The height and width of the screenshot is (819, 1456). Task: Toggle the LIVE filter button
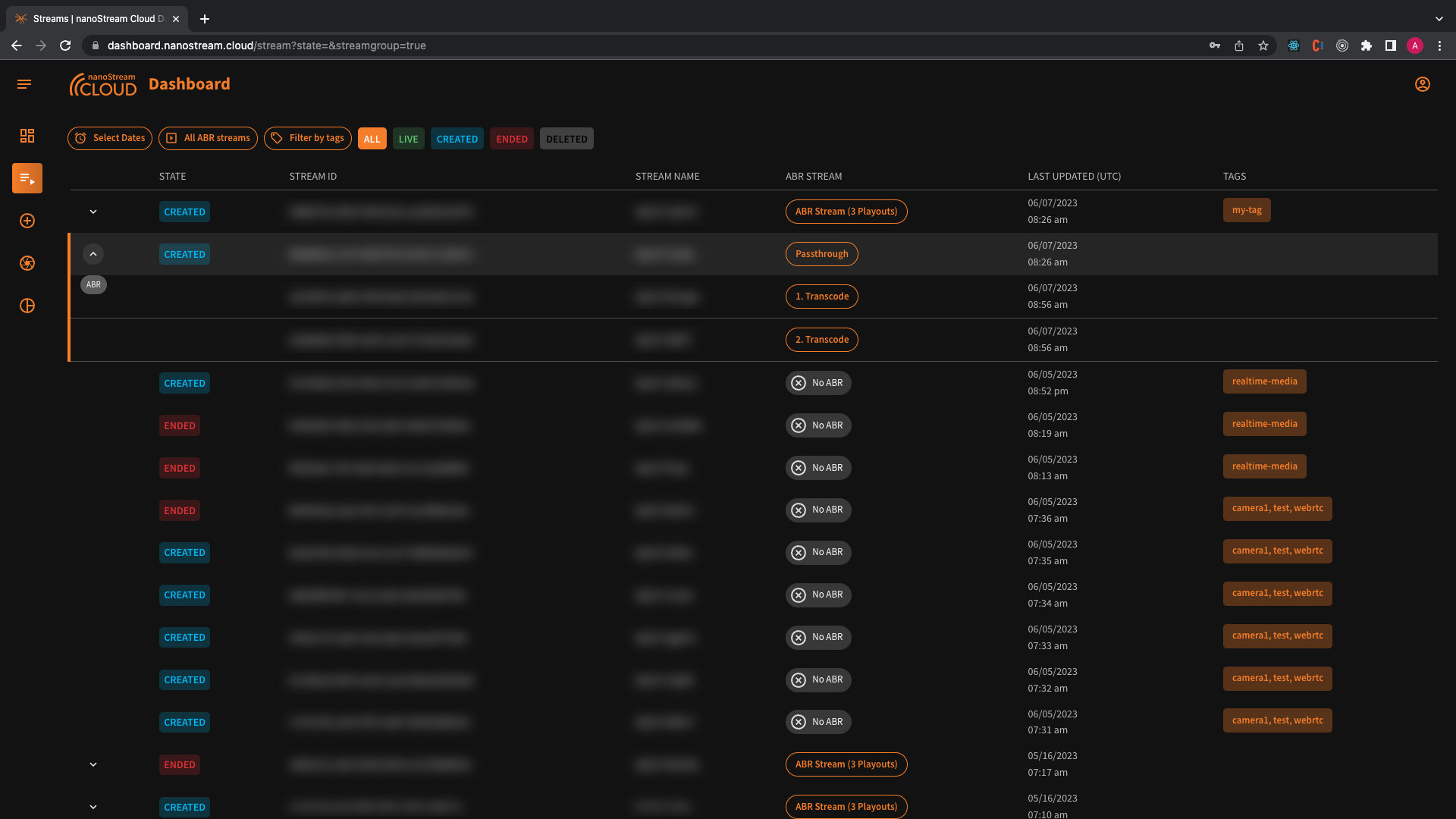(x=408, y=139)
